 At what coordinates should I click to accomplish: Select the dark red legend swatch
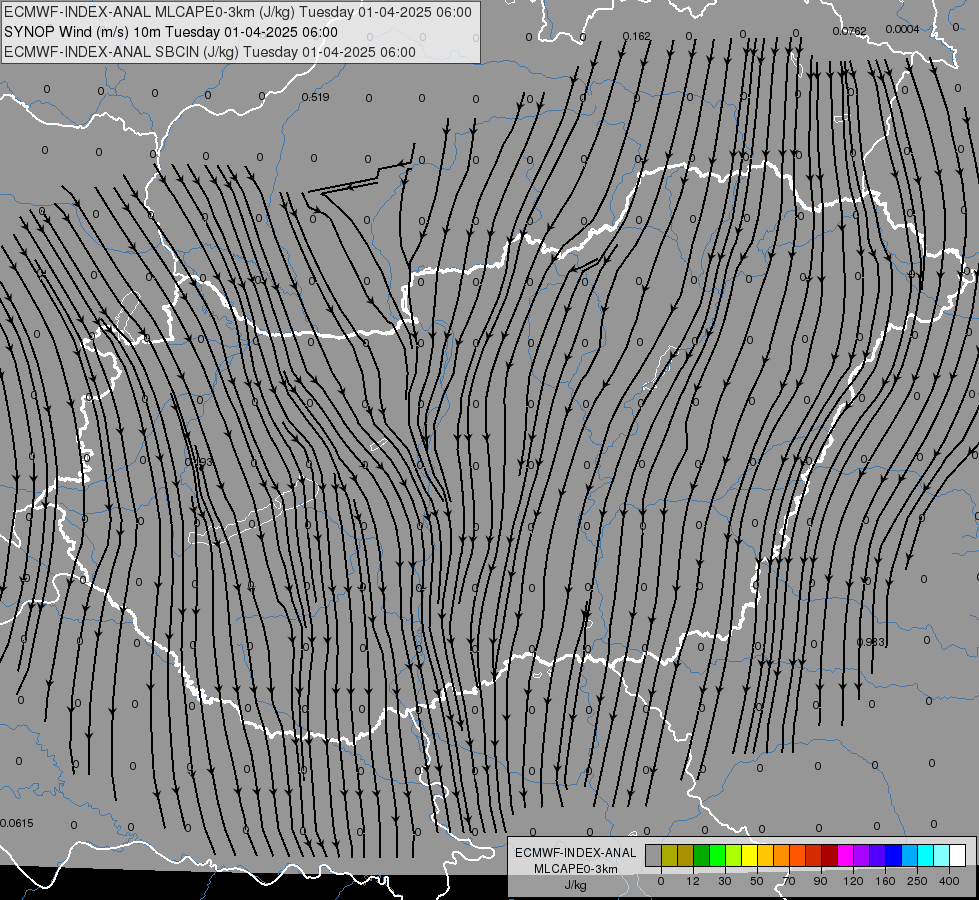[x=830, y=855]
